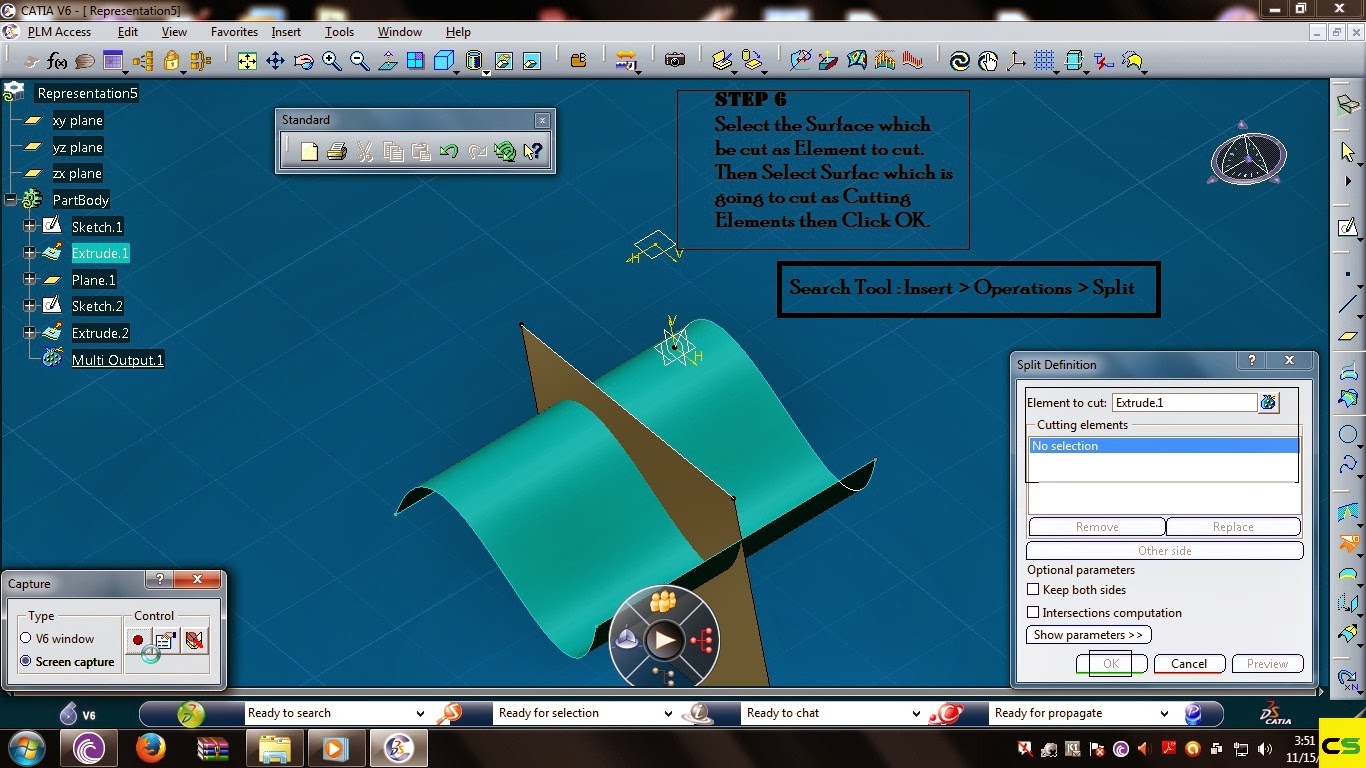This screenshot has height=768, width=1366.
Task: Click the compass manipulator in top right corner
Action: 1246,157
